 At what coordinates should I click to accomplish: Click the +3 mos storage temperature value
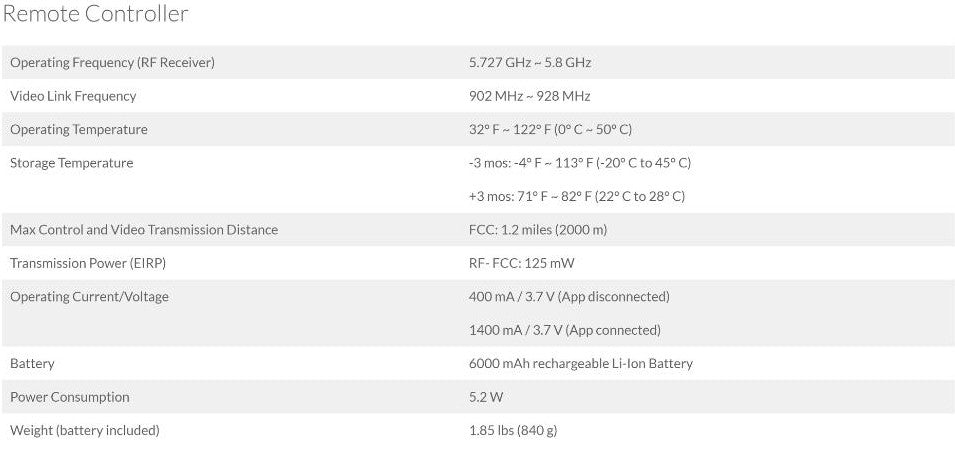576,196
